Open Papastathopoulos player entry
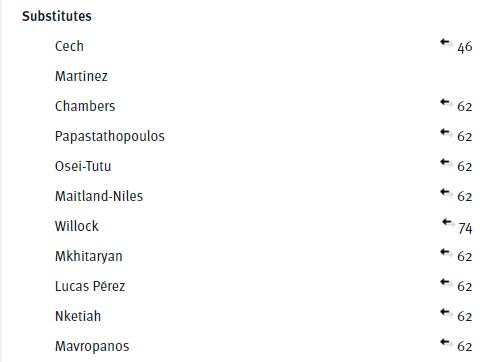This screenshot has height=362, width=492. click(x=110, y=136)
